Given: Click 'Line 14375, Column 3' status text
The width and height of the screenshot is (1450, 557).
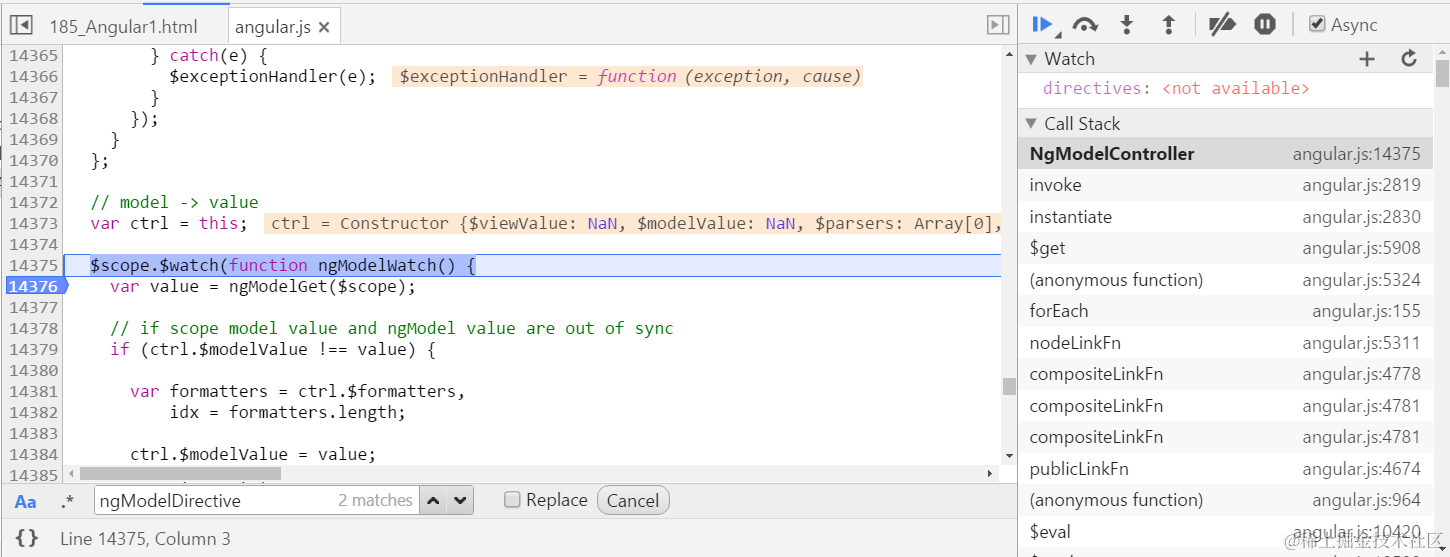Looking at the screenshot, I should click(x=145, y=538).
